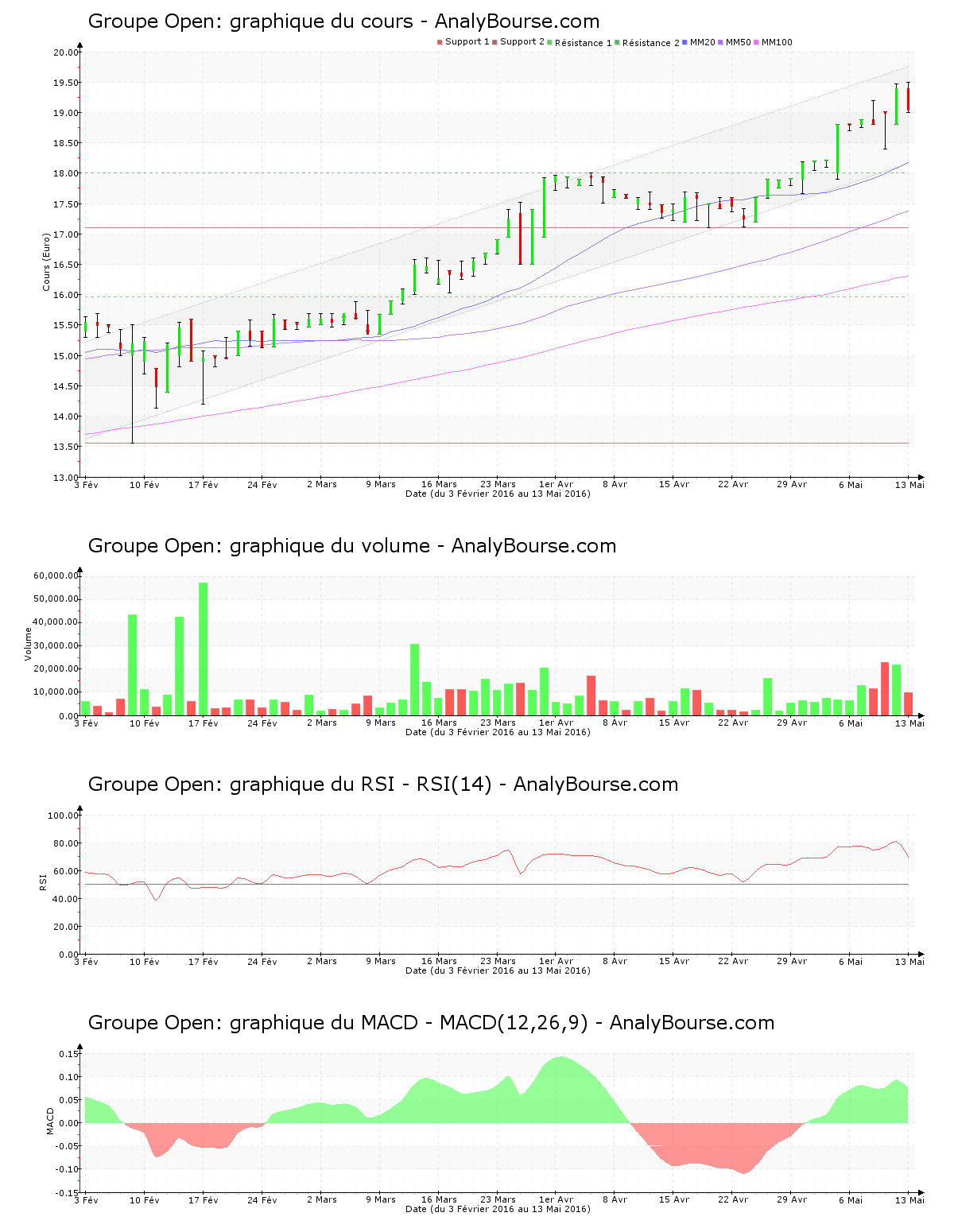
Task: Click the RSI(14) chart title
Action: 382,785
